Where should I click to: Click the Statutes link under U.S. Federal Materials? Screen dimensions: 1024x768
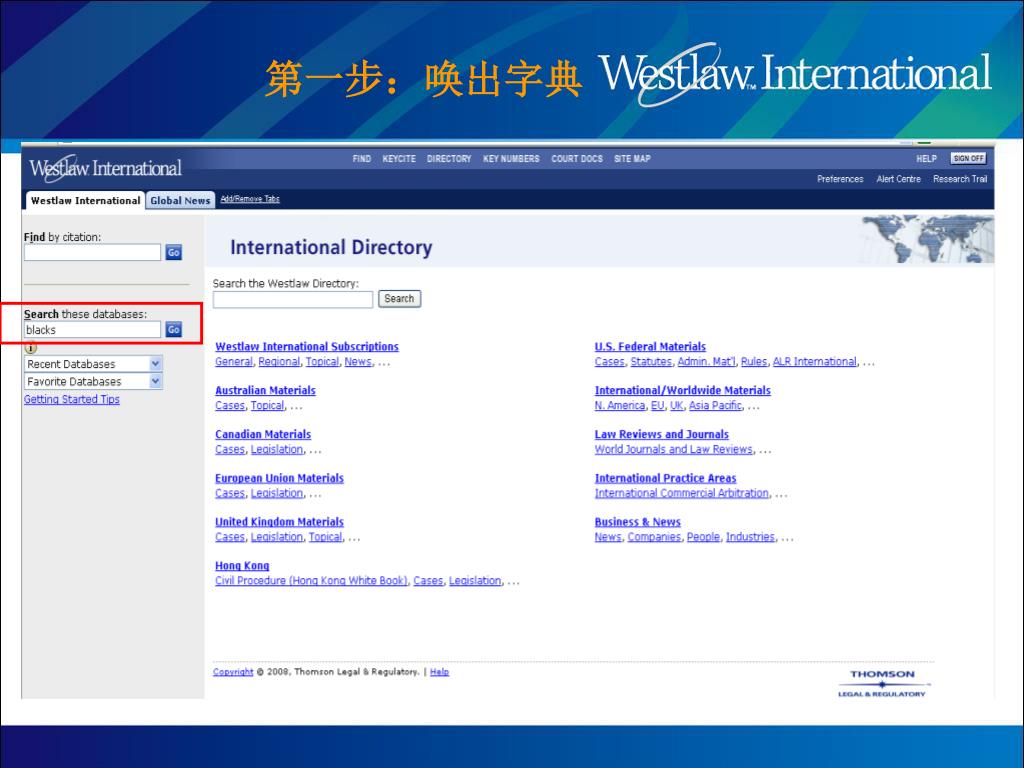(651, 362)
